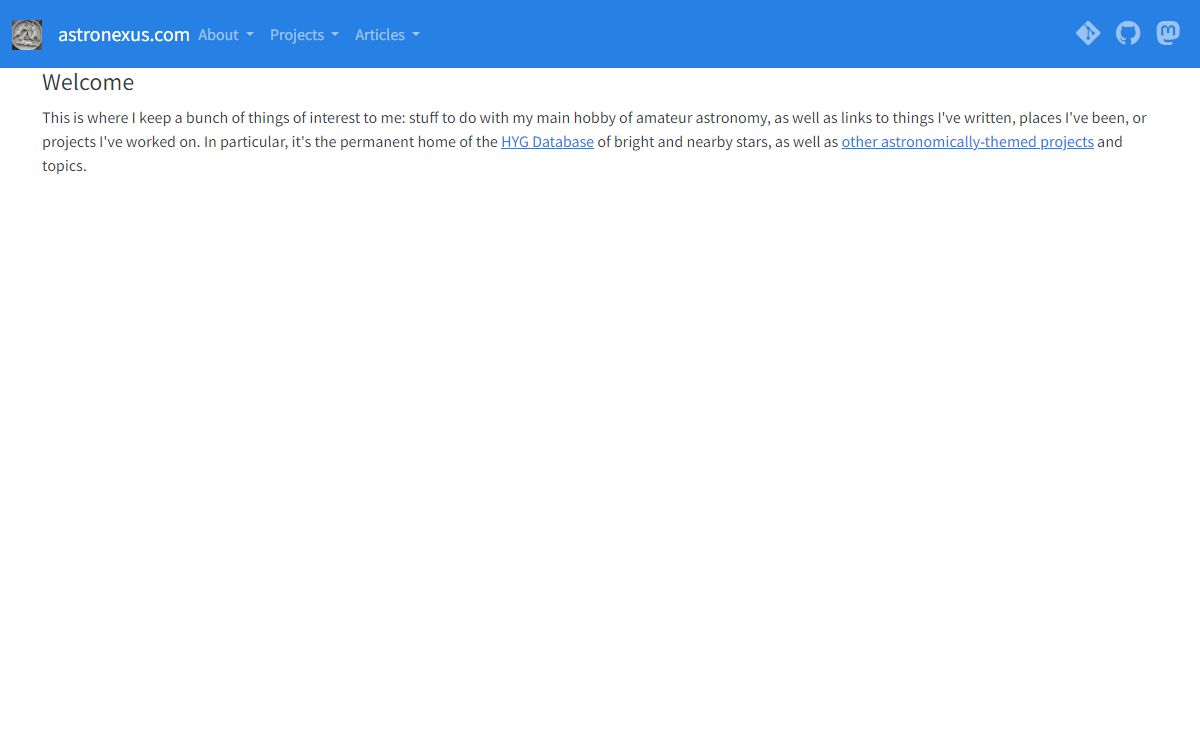Image resolution: width=1200 pixels, height=740 pixels.
Task: Open the Git repository icon link
Action: (1088, 34)
